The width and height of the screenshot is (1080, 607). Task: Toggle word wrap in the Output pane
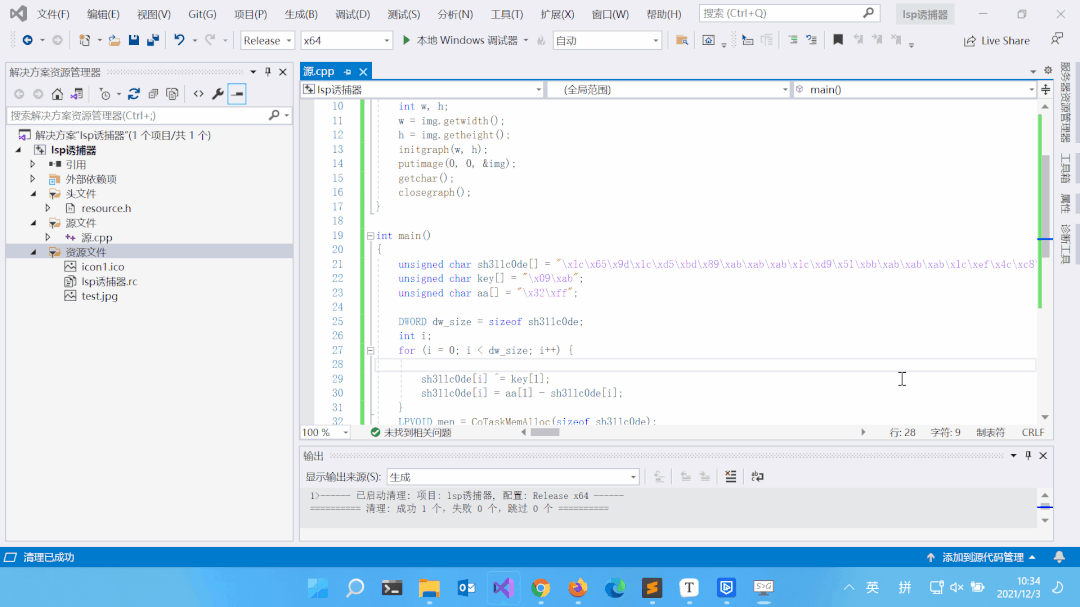pyautogui.click(x=757, y=477)
